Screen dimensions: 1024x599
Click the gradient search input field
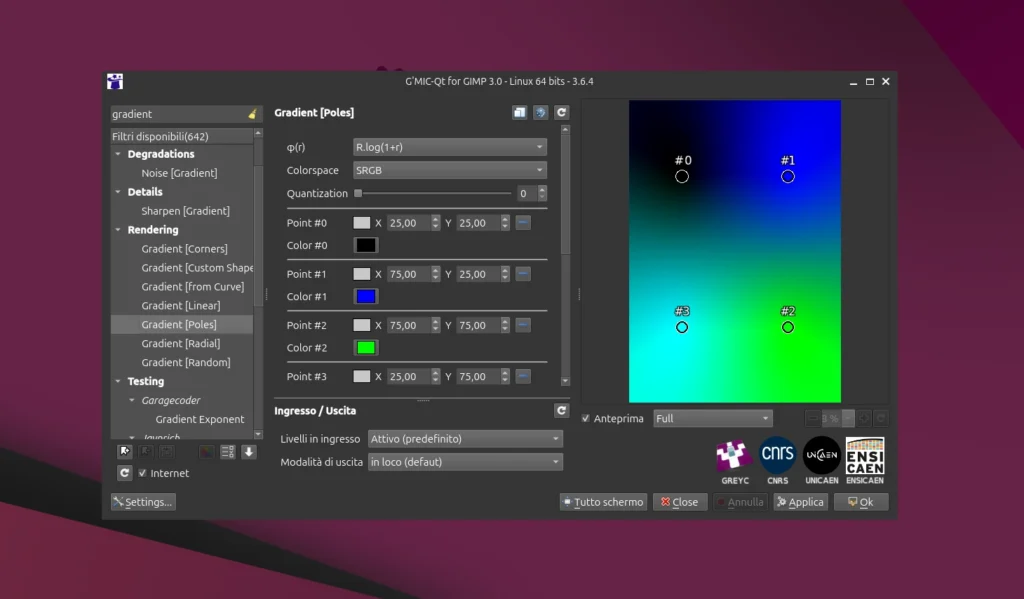[x=180, y=113]
